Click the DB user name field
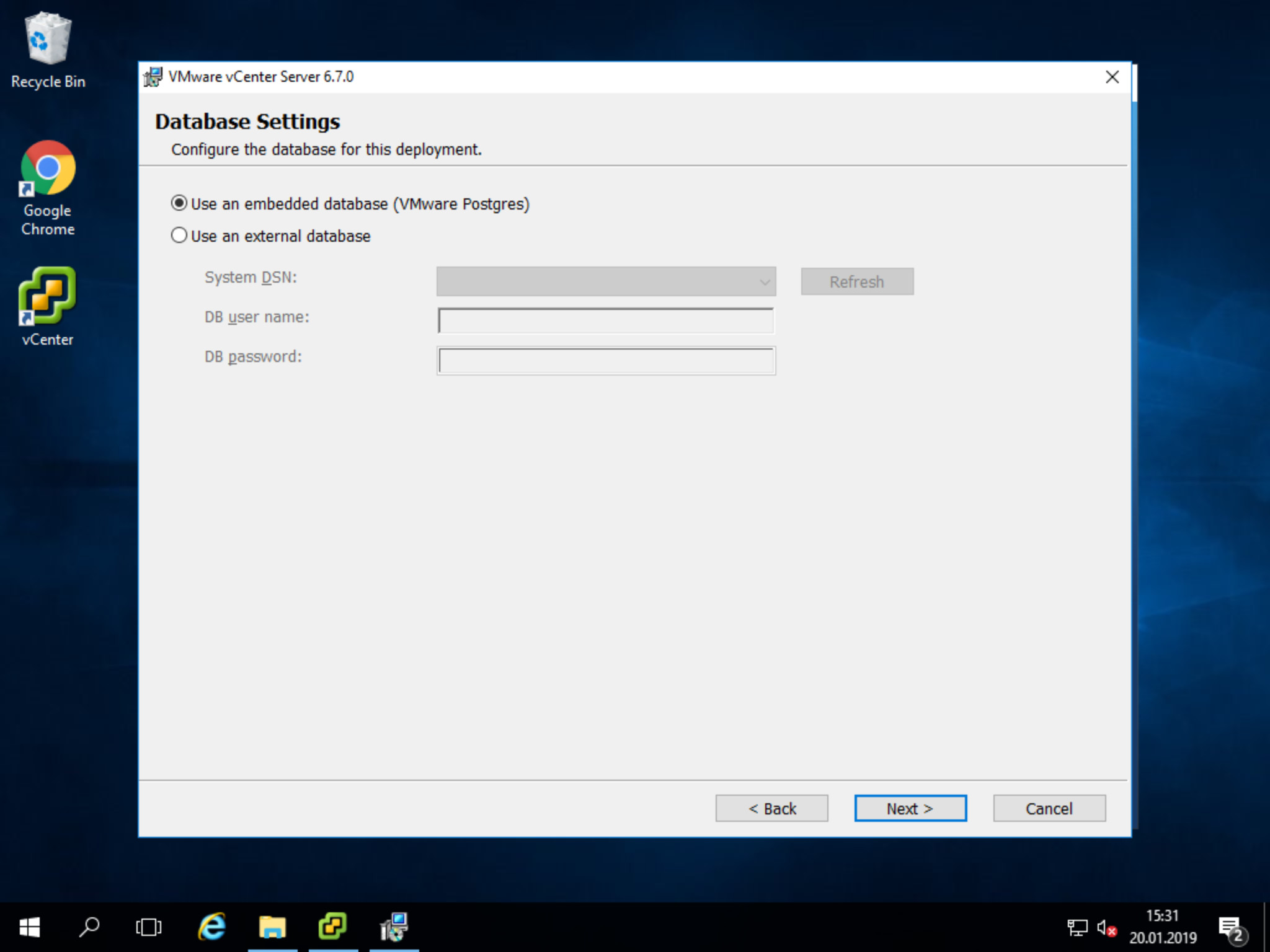The width and height of the screenshot is (1270, 952). pos(606,321)
